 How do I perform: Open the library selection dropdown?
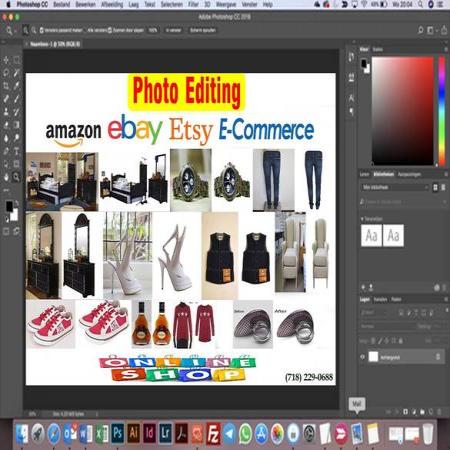(395, 188)
